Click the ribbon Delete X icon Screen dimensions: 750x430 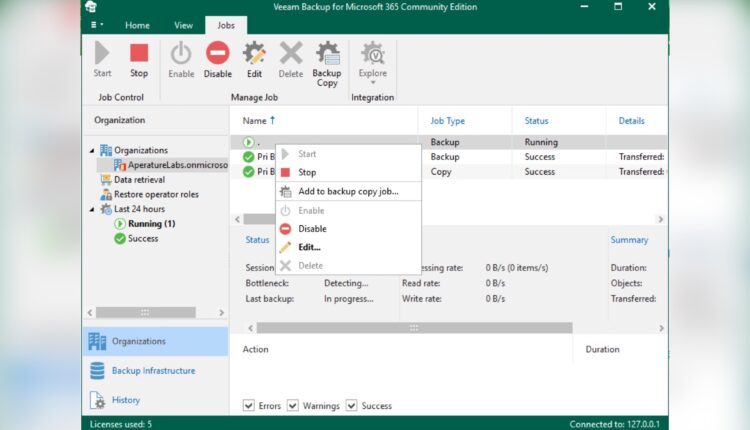(291, 53)
